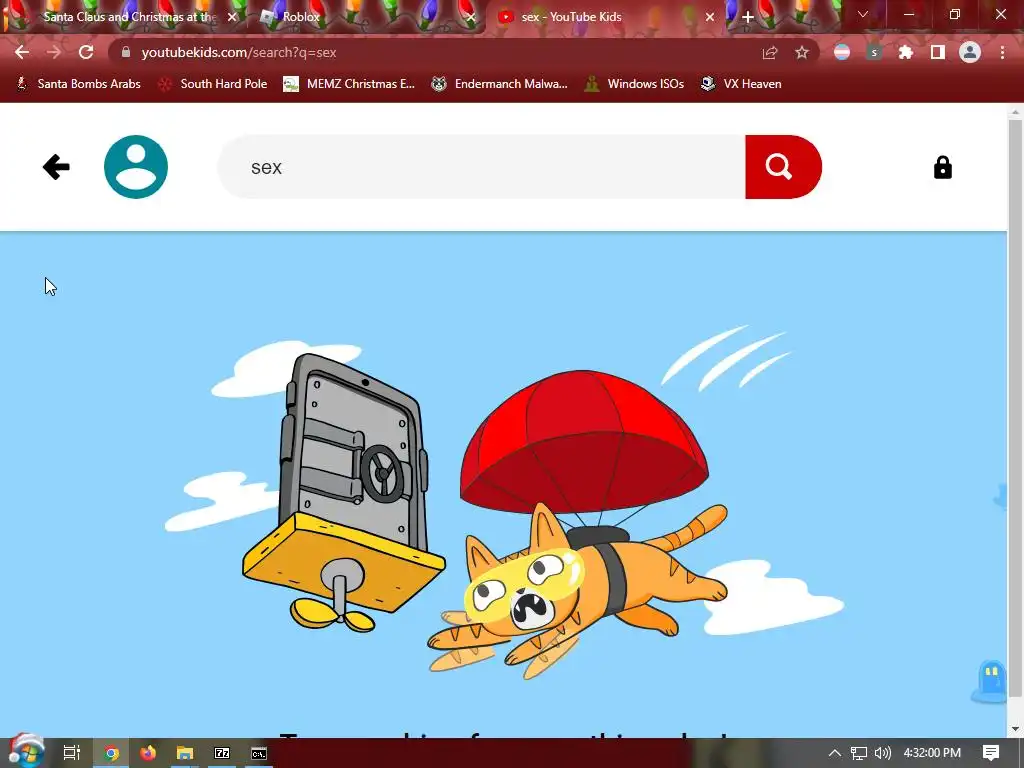The image size is (1024, 768).
Task: Open the Santa Bombs Arabs bookmark
Action: [78, 84]
